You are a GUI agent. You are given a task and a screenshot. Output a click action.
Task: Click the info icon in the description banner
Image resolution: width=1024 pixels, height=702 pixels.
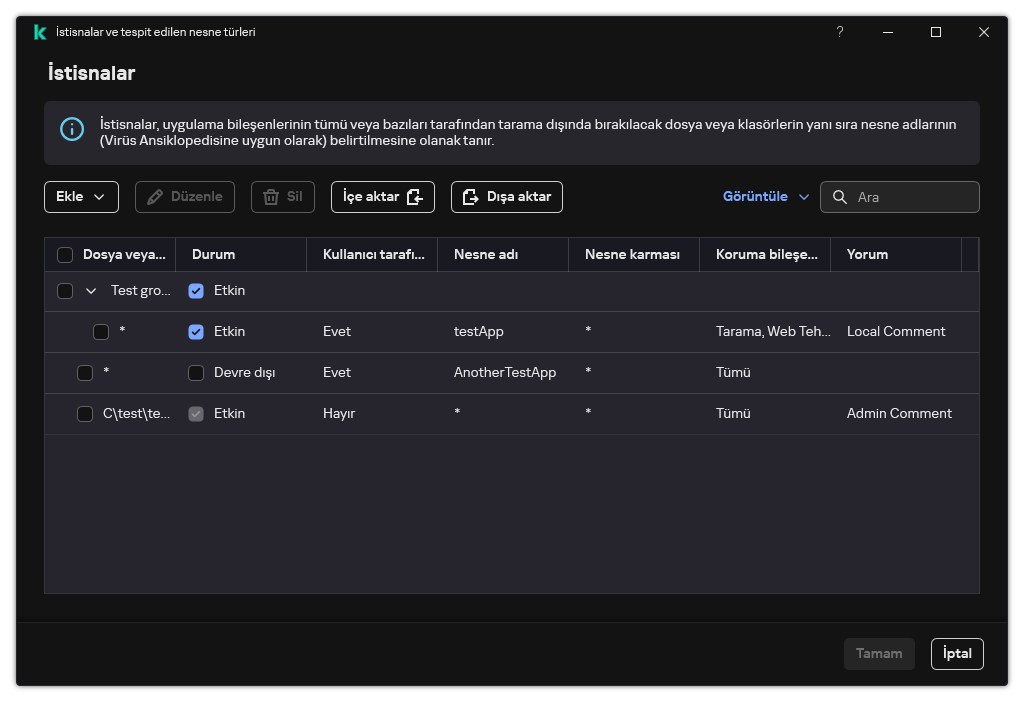[x=72, y=129]
